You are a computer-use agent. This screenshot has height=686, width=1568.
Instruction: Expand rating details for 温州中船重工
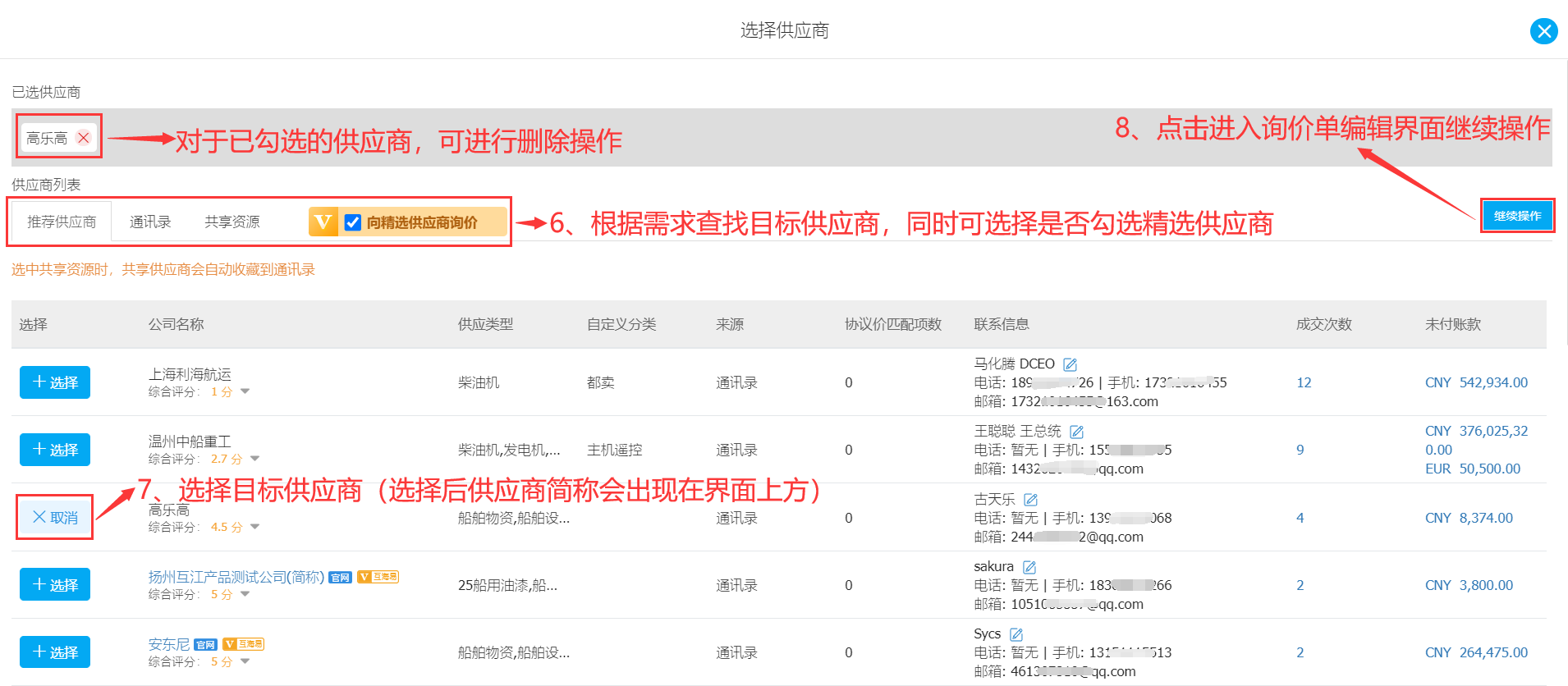(x=254, y=459)
